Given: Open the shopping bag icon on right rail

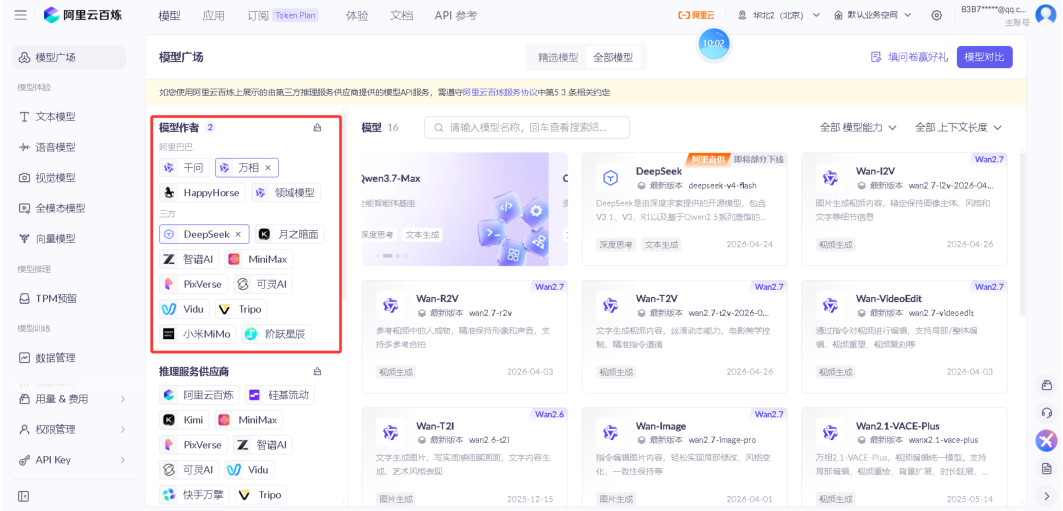Looking at the screenshot, I should tap(1046, 385).
